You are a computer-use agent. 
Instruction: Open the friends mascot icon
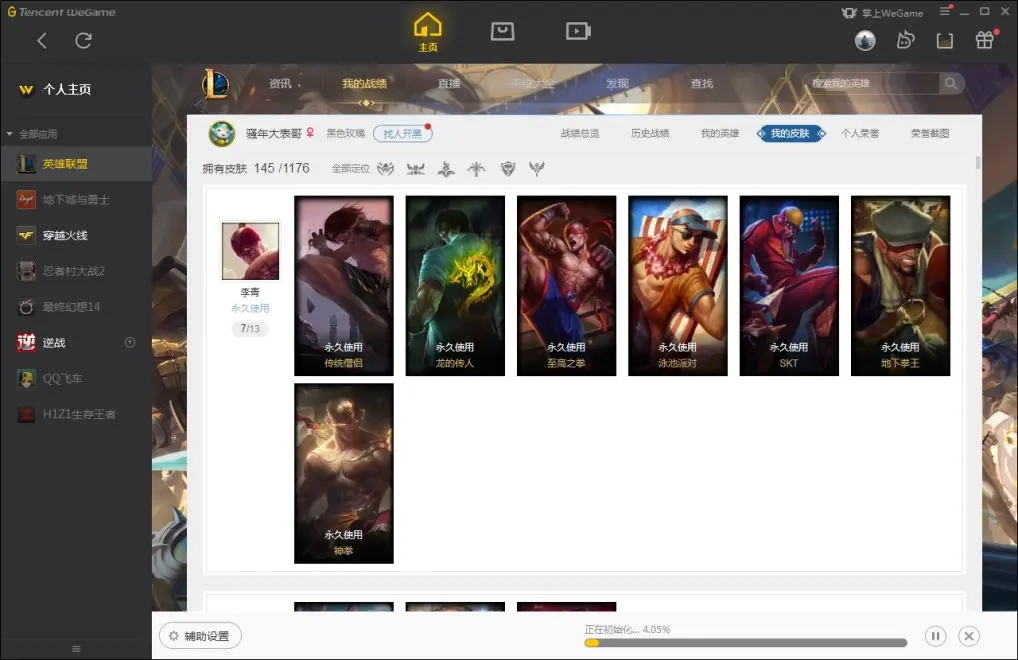pyautogui.click(x=905, y=40)
